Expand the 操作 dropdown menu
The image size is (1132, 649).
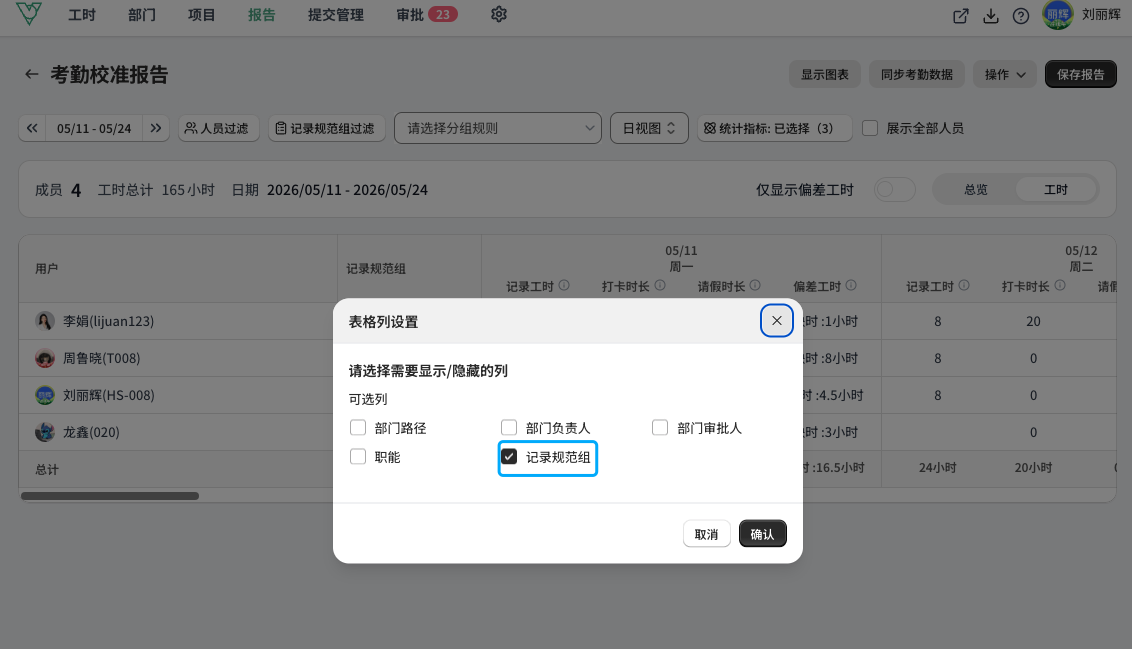pyautogui.click(x=1005, y=74)
